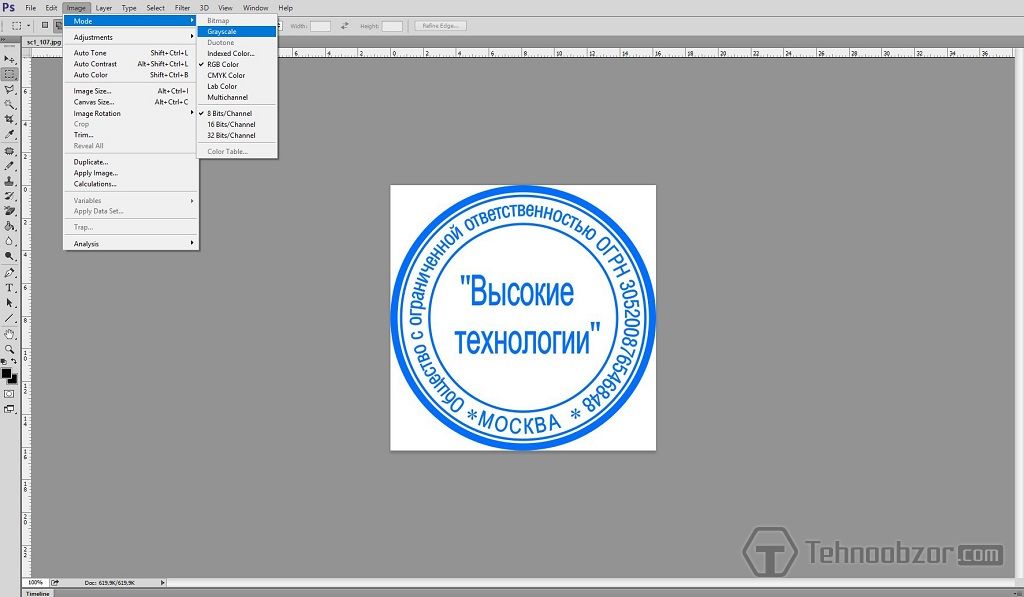The image size is (1024, 597).
Task: Click the background color swatch
Action: (14, 379)
